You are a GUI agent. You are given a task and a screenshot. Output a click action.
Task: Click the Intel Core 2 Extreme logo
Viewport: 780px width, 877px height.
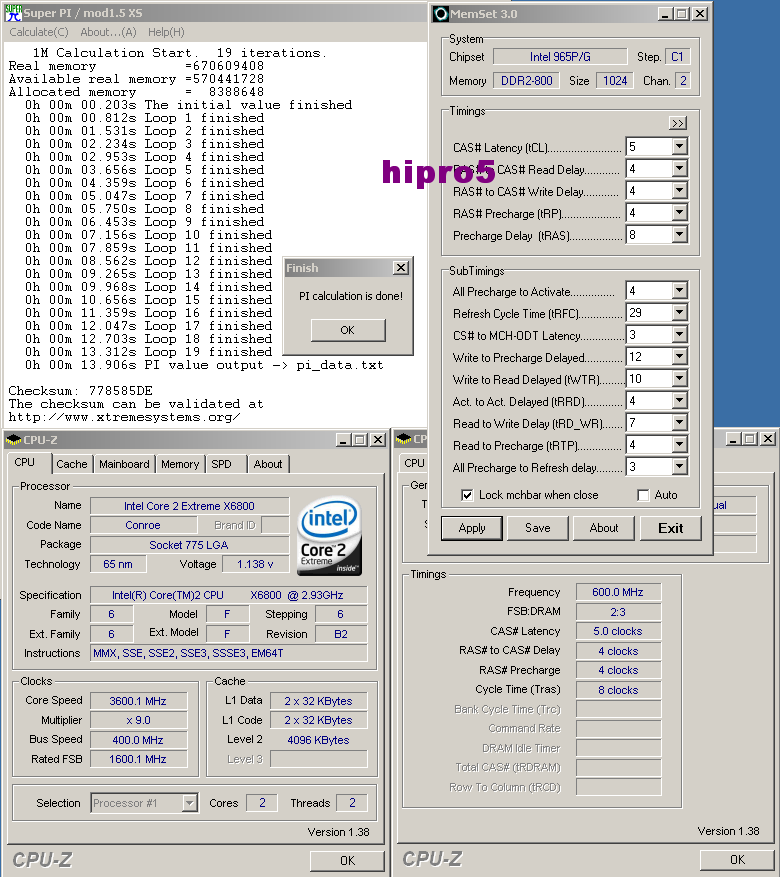(329, 536)
